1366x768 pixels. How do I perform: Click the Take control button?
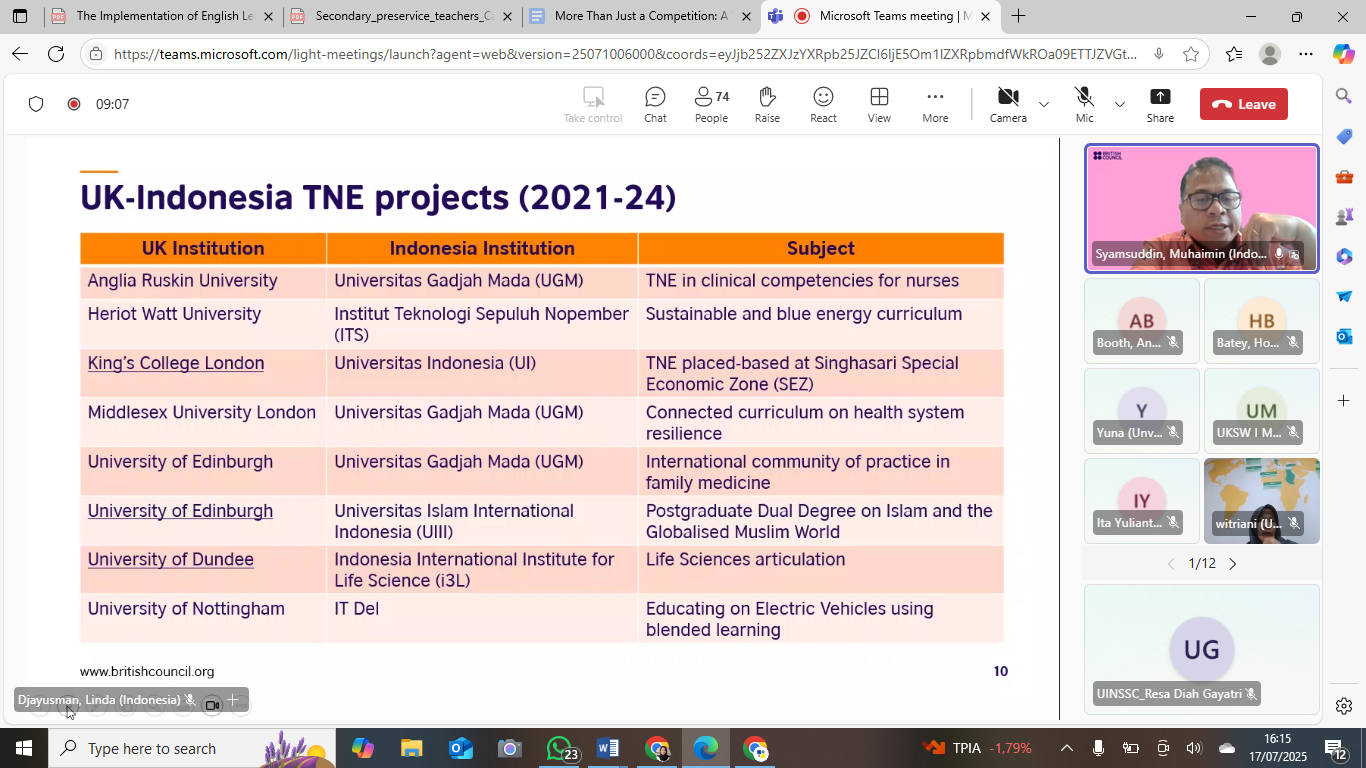(593, 105)
